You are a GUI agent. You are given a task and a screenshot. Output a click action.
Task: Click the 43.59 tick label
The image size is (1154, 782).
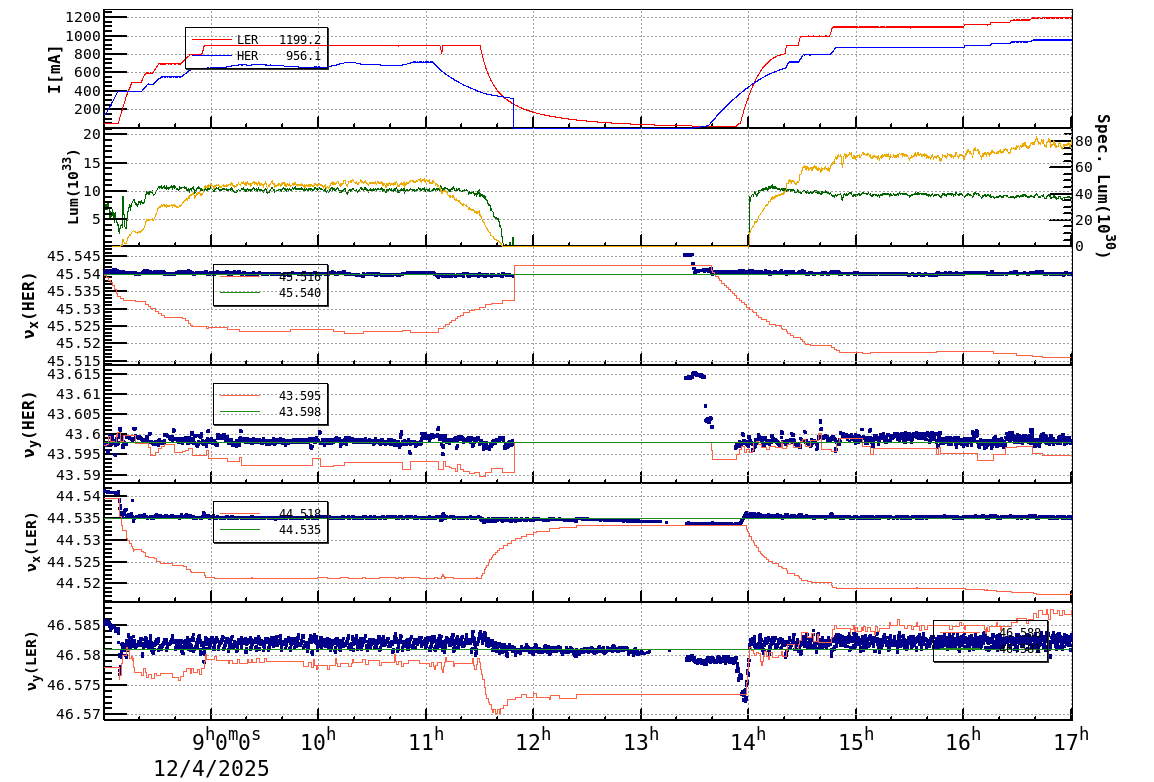coord(79,474)
